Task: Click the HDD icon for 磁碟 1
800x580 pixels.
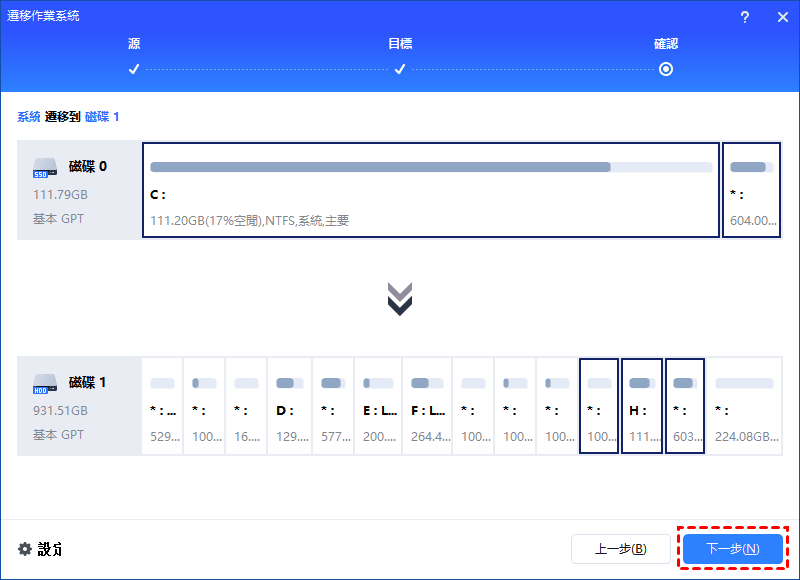Action: [45, 383]
